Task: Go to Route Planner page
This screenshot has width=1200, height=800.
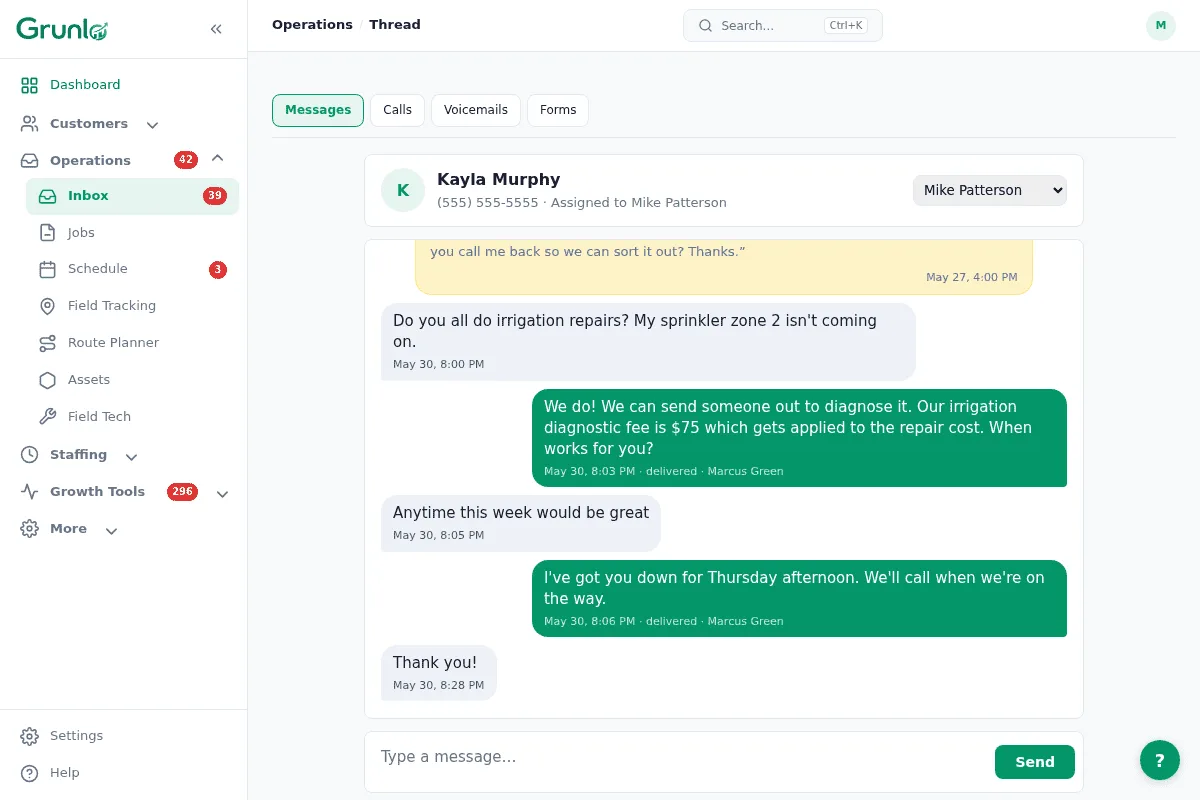Action: pos(132,343)
